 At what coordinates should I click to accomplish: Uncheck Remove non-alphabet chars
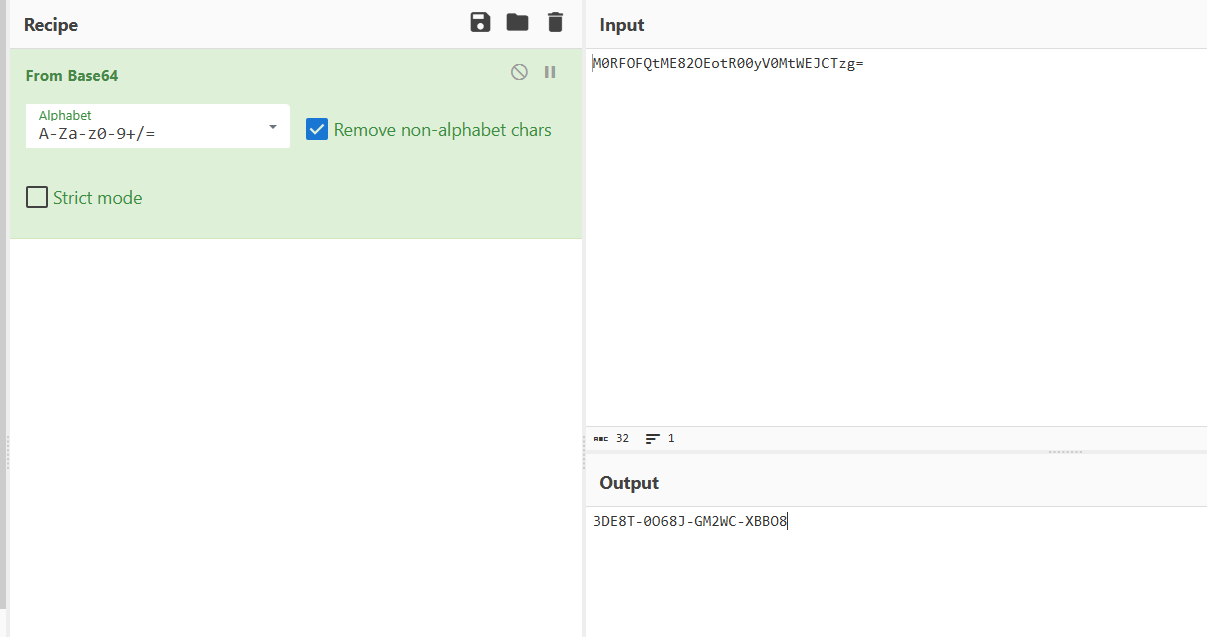[x=317, y=129]
